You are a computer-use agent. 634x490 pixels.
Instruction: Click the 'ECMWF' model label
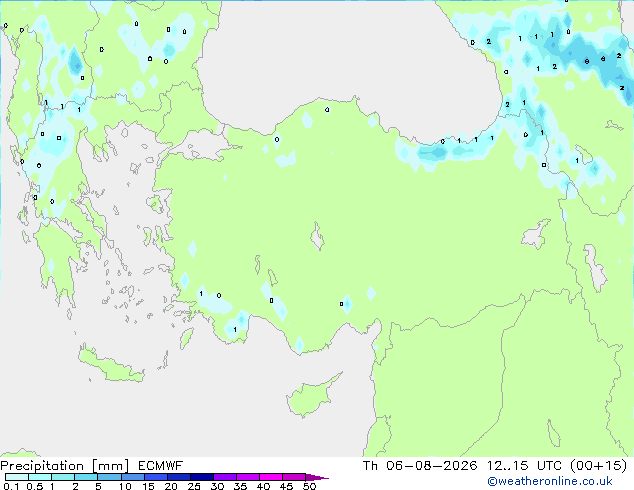pos(160,466)
